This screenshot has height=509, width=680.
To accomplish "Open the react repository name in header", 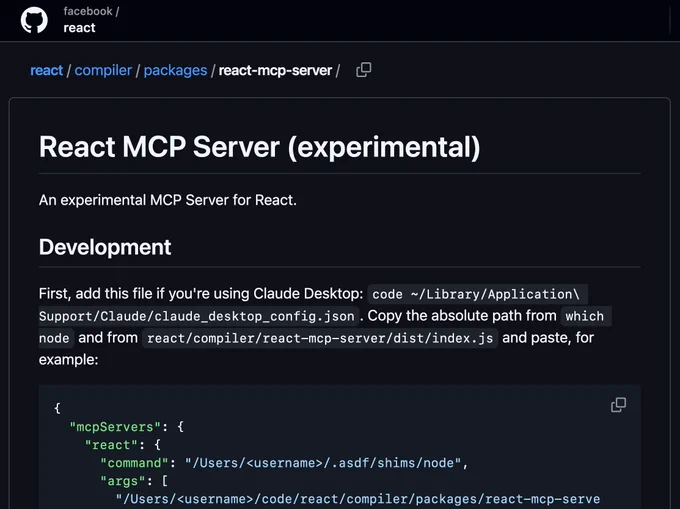I will point(79,28).
